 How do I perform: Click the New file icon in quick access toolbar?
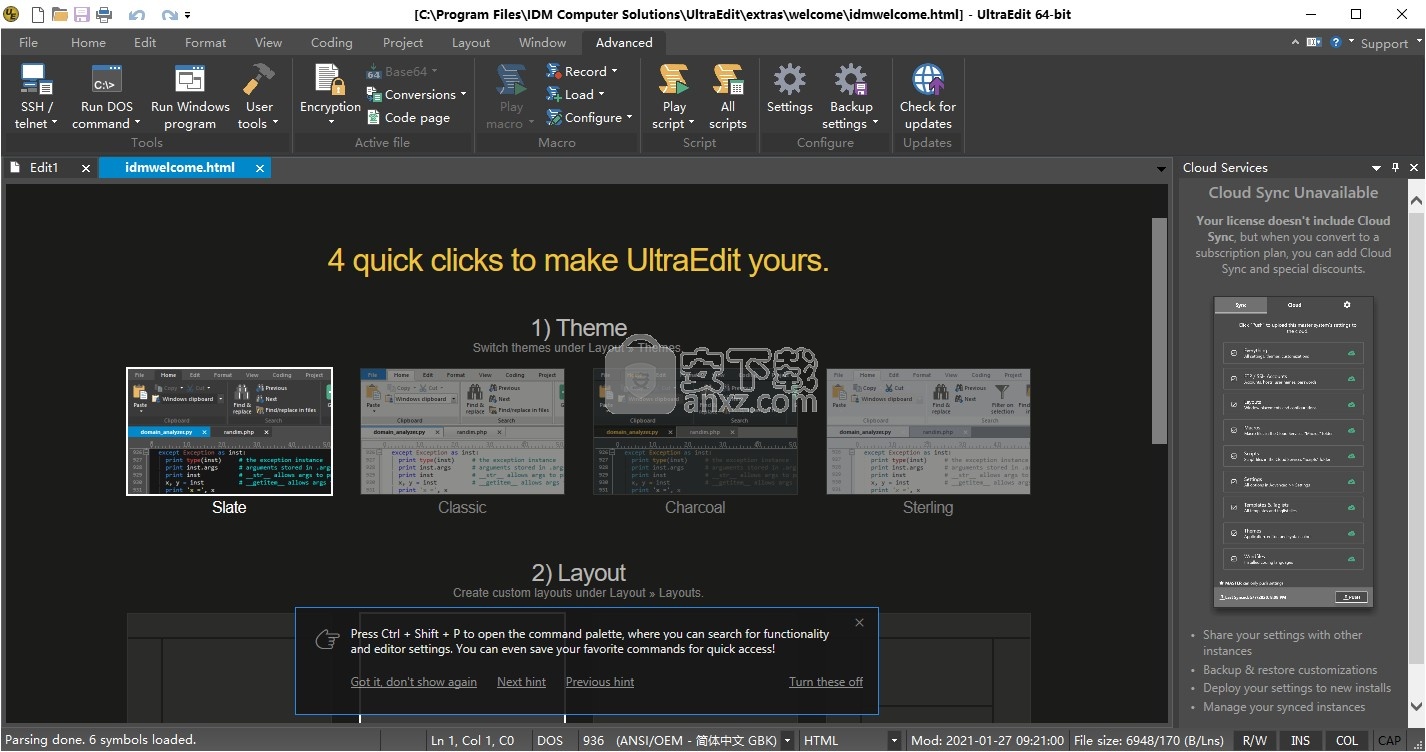tap(37, 14)
